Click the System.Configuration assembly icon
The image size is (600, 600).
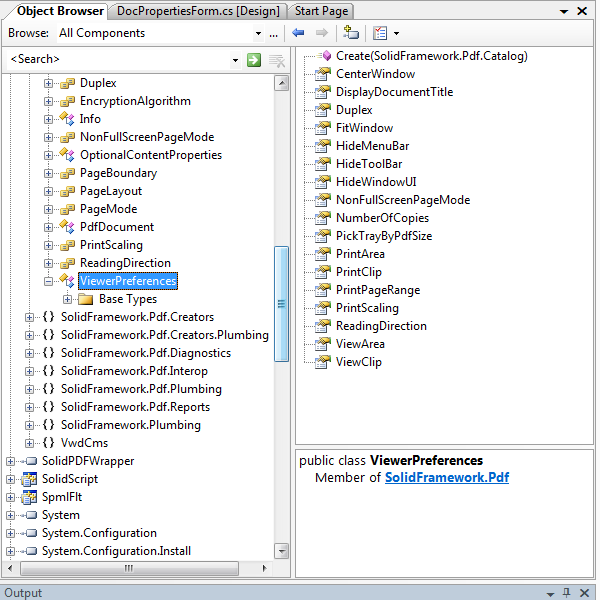click(x=31, y=533)
